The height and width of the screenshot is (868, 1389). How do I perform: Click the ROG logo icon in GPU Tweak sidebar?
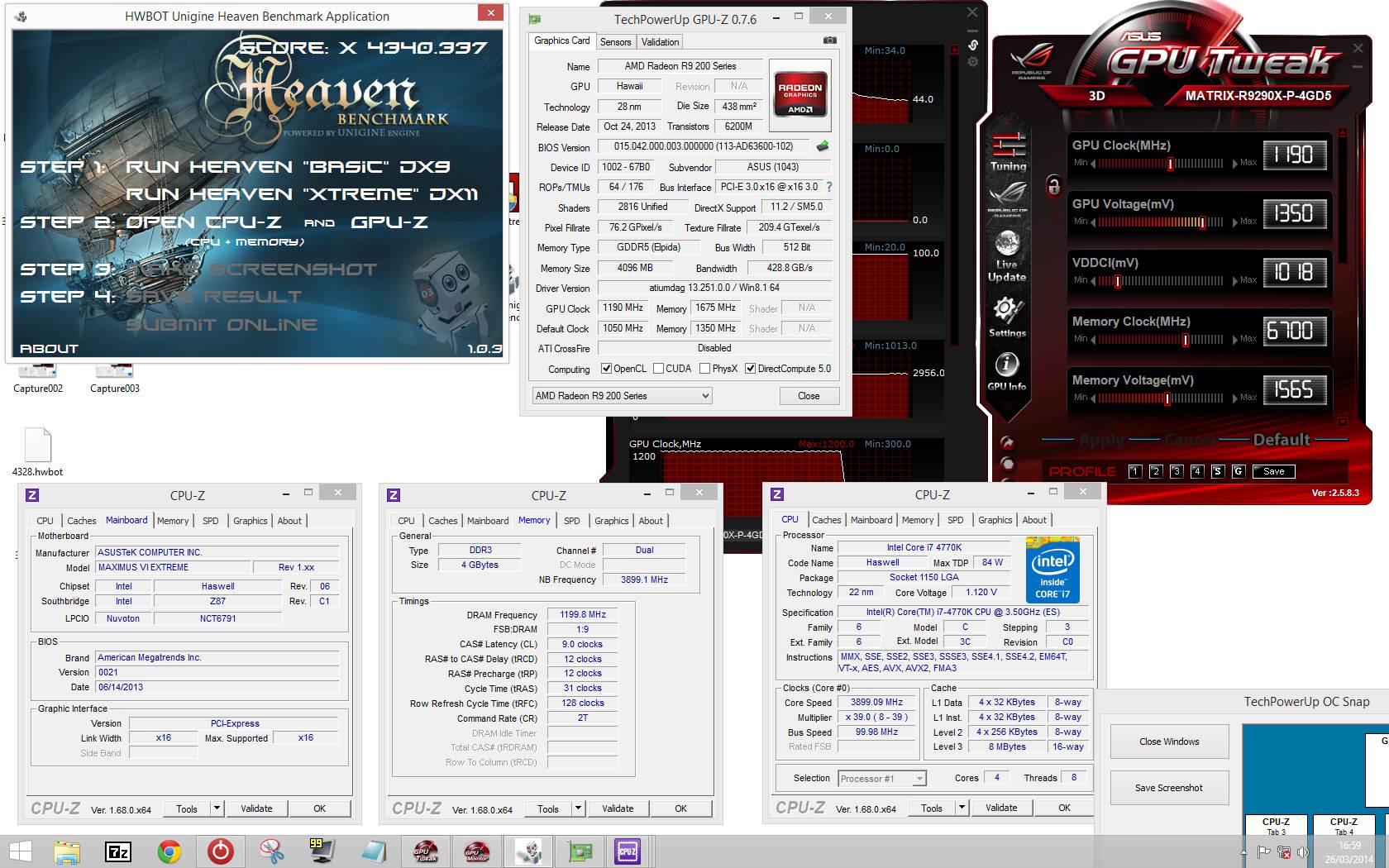tap(1007, 199)
